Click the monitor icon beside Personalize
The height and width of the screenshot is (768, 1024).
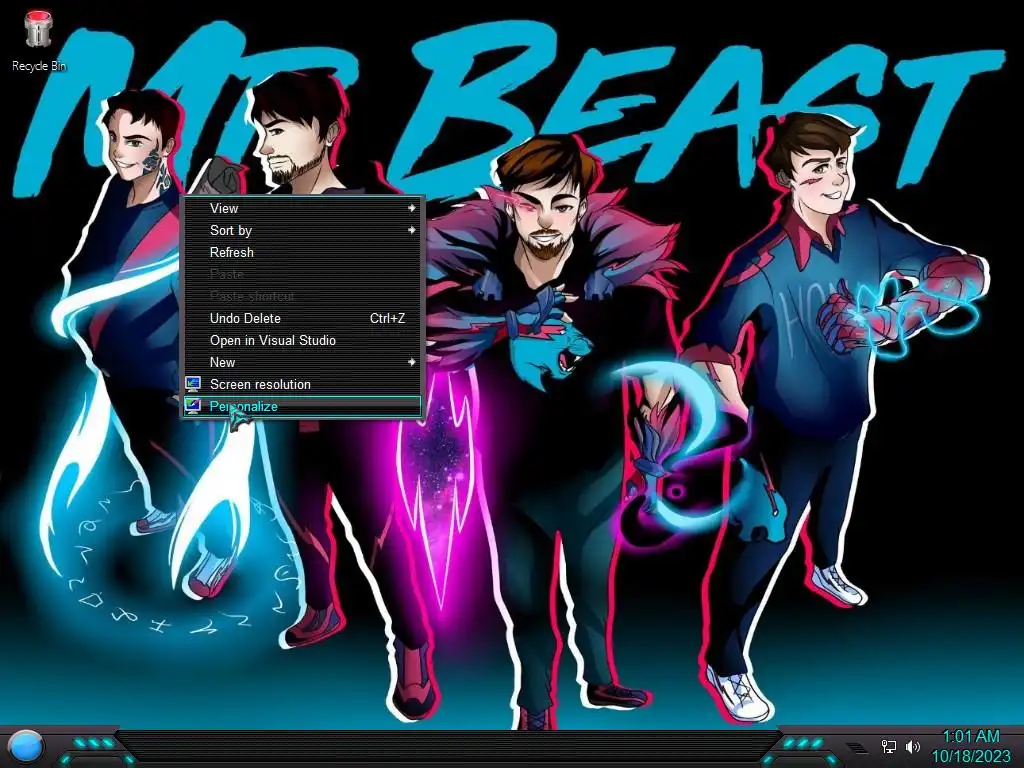[193, 406]
